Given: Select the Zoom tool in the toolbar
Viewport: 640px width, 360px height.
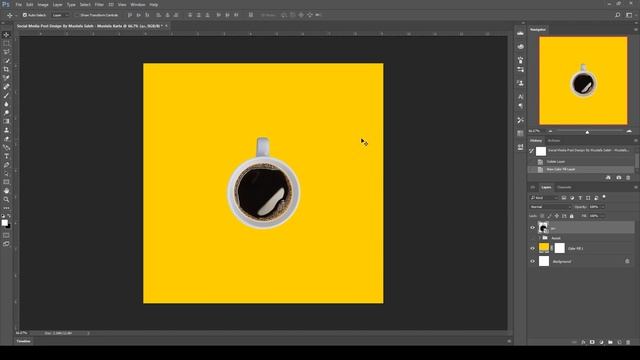Looking at the screenshot, I should pos(6,199).
